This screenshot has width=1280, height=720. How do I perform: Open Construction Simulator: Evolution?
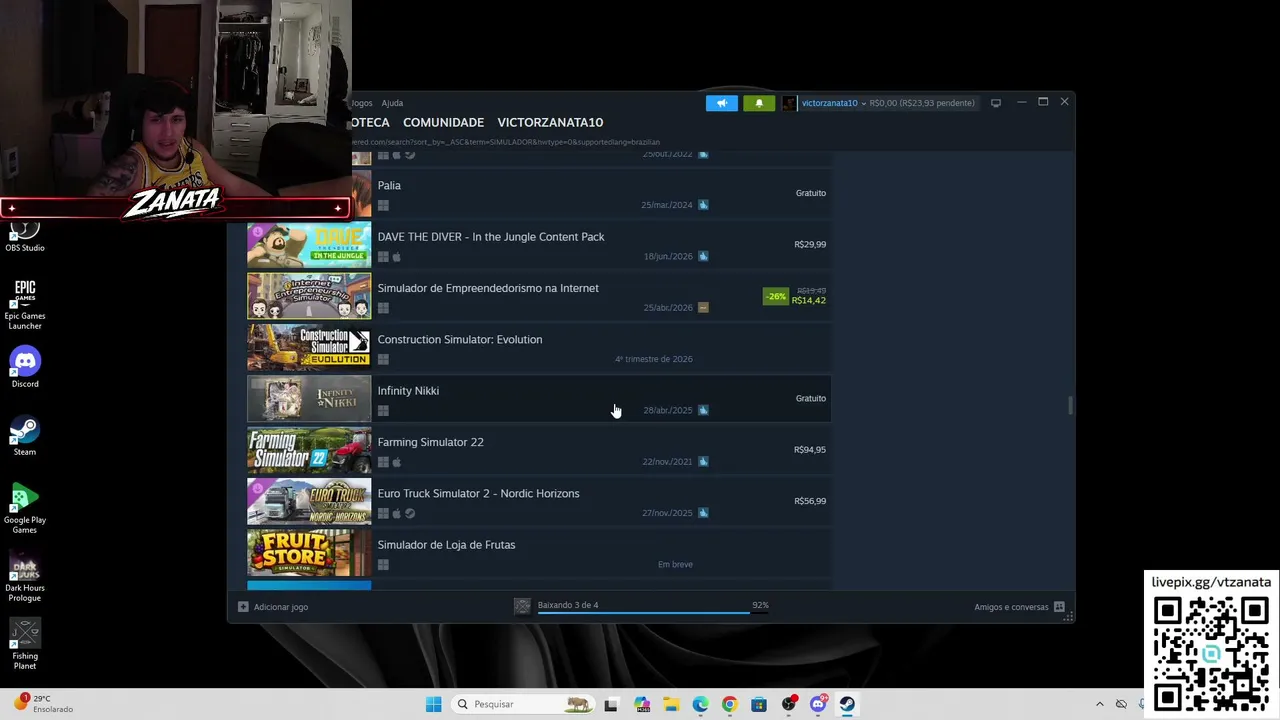tap(460, 340)
